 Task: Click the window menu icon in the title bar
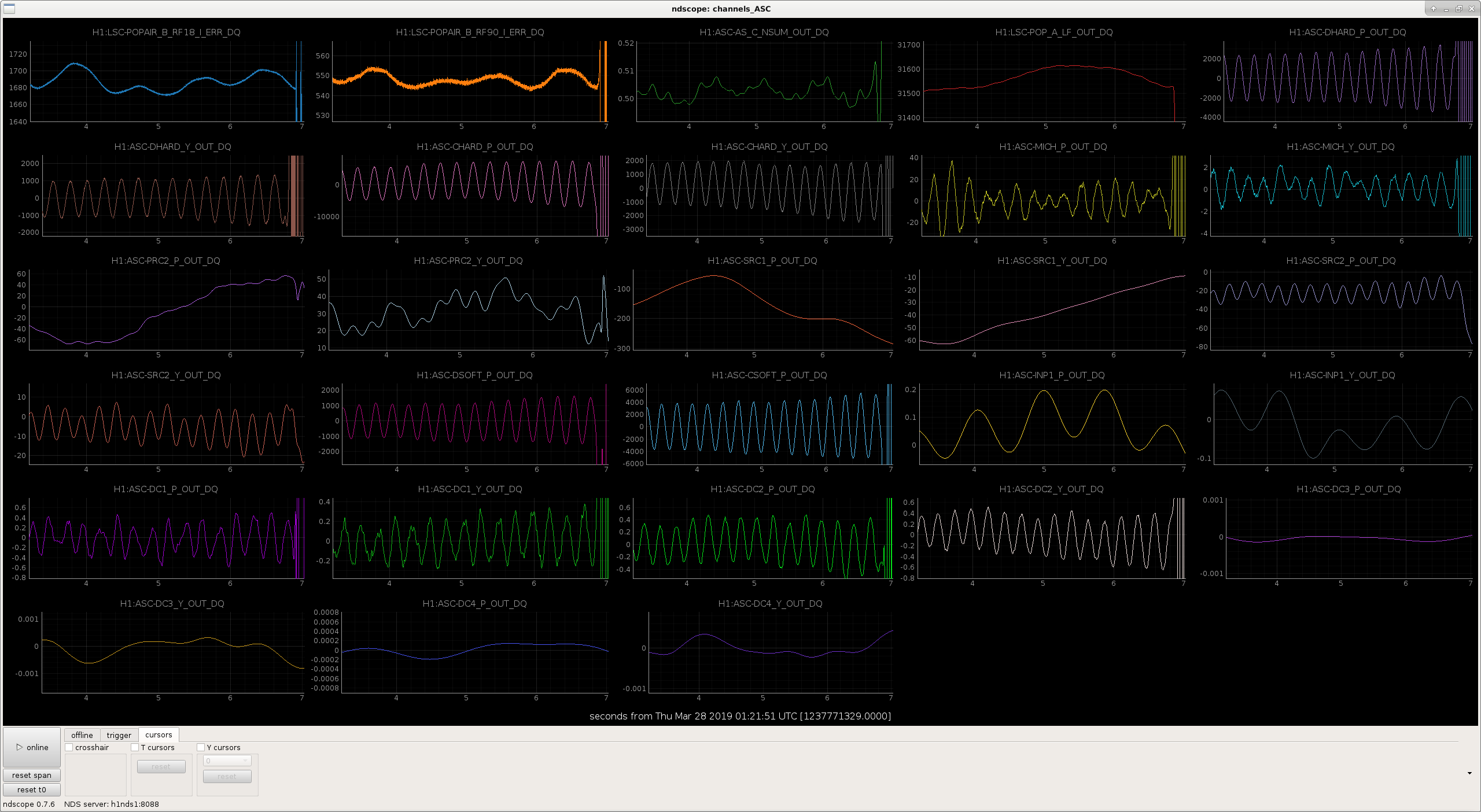coord(9,9)
